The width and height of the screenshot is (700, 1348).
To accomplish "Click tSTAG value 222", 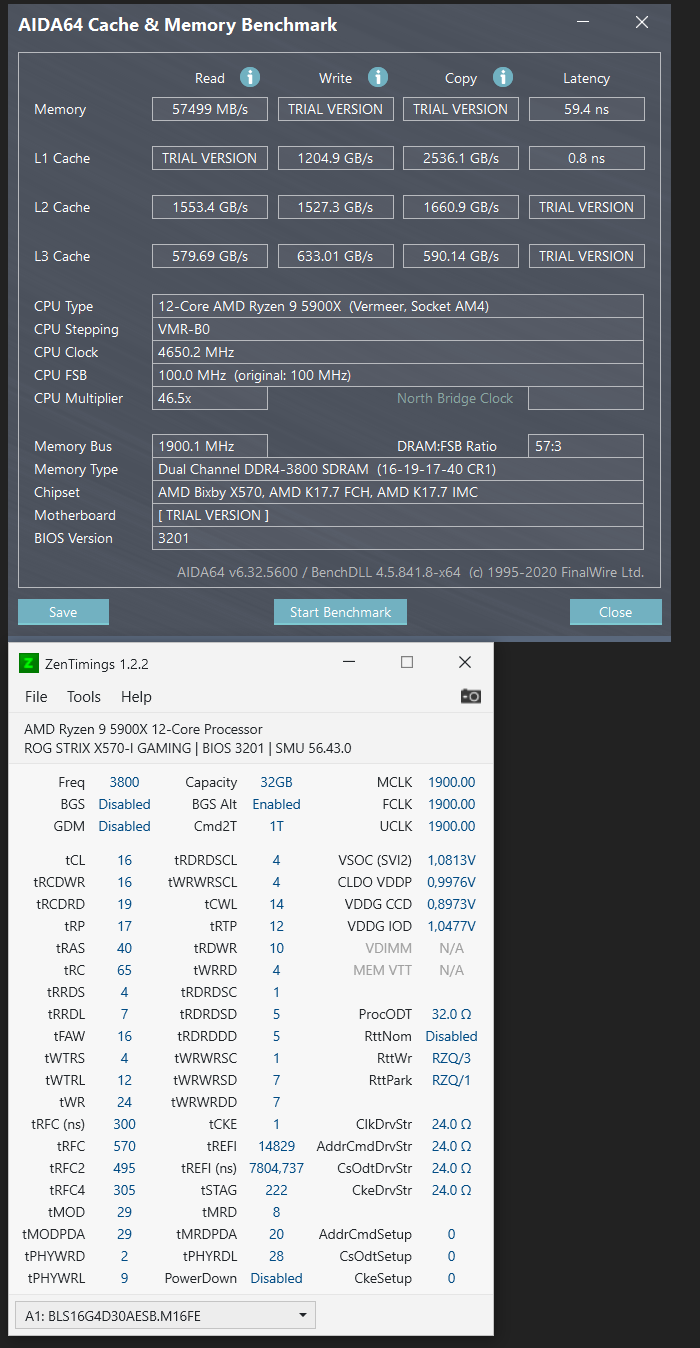I will 276,1190.
